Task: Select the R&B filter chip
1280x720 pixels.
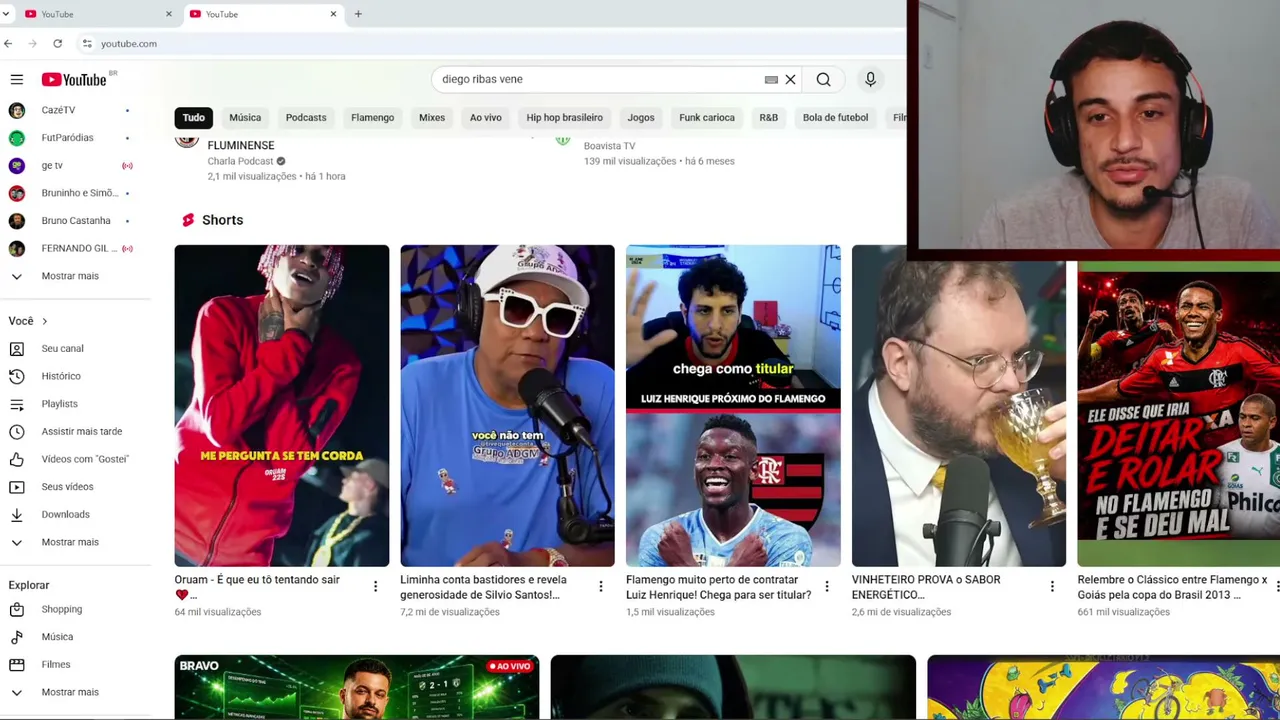Action: (x=768, y=118)
